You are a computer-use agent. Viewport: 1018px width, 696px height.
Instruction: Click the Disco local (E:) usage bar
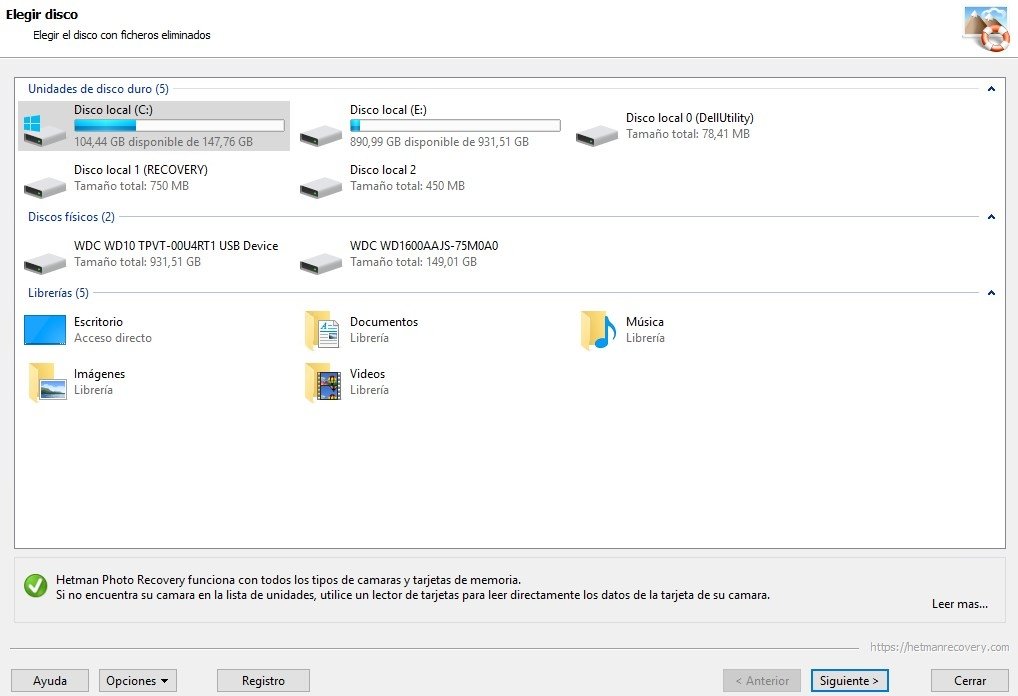(455, 126)
